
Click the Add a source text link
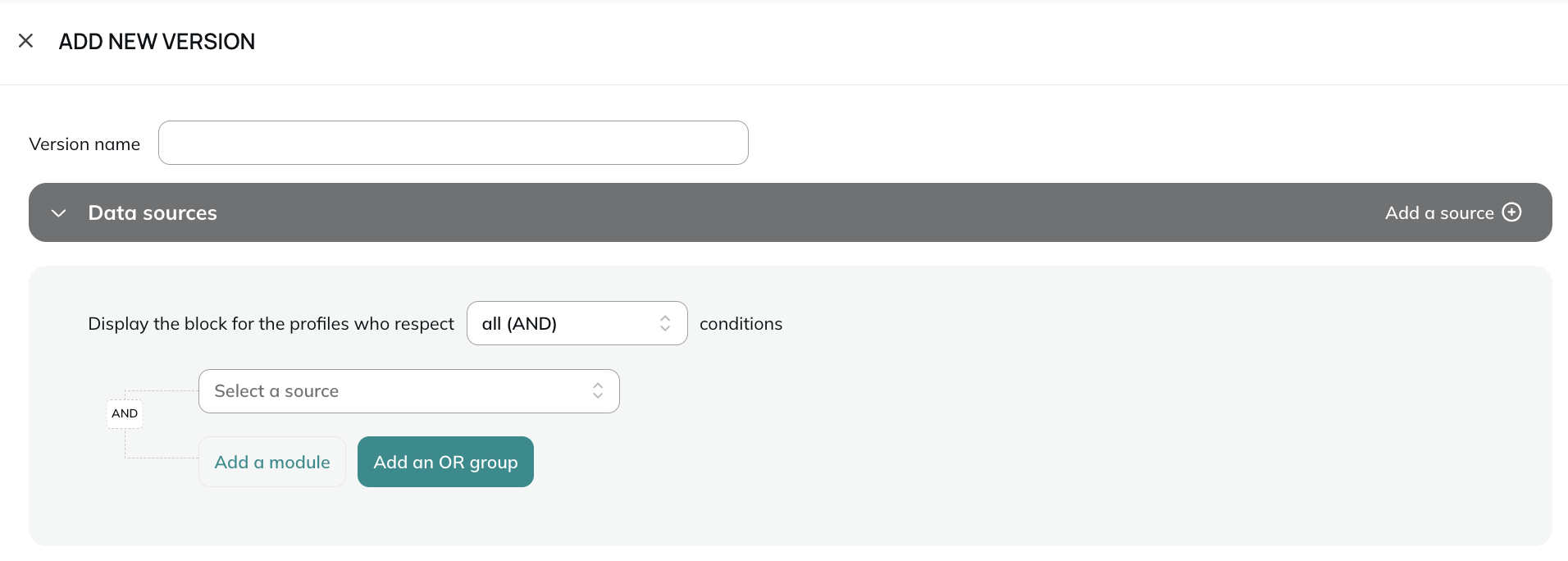click(1439, 212)
